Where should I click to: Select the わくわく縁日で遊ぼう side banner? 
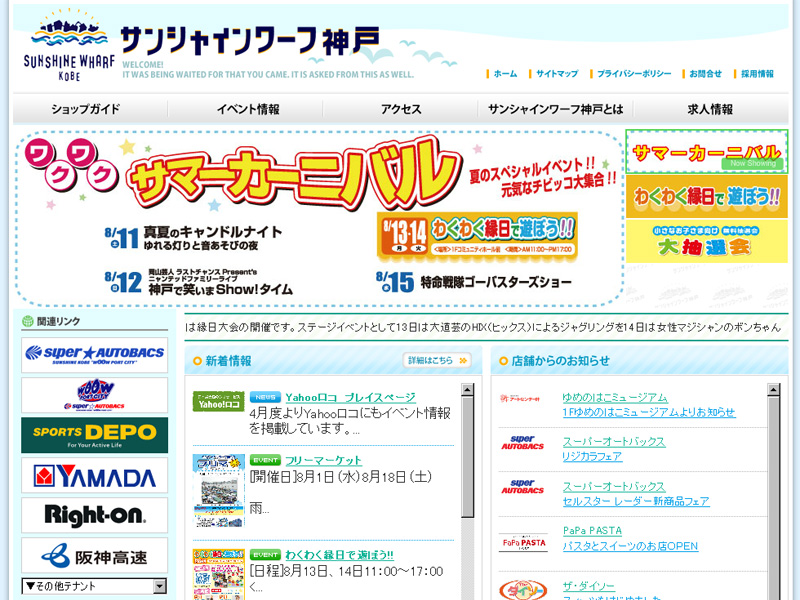pos(707,197)
